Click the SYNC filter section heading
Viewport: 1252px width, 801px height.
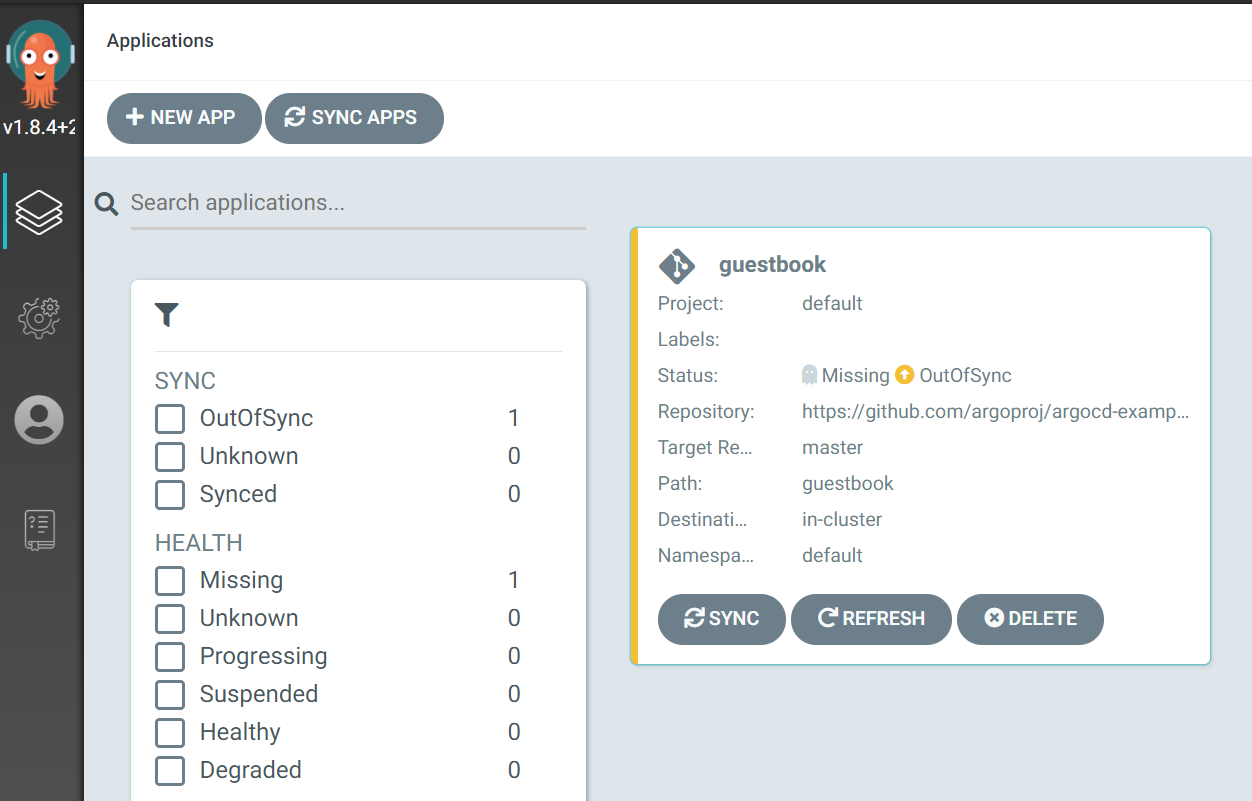185,381
